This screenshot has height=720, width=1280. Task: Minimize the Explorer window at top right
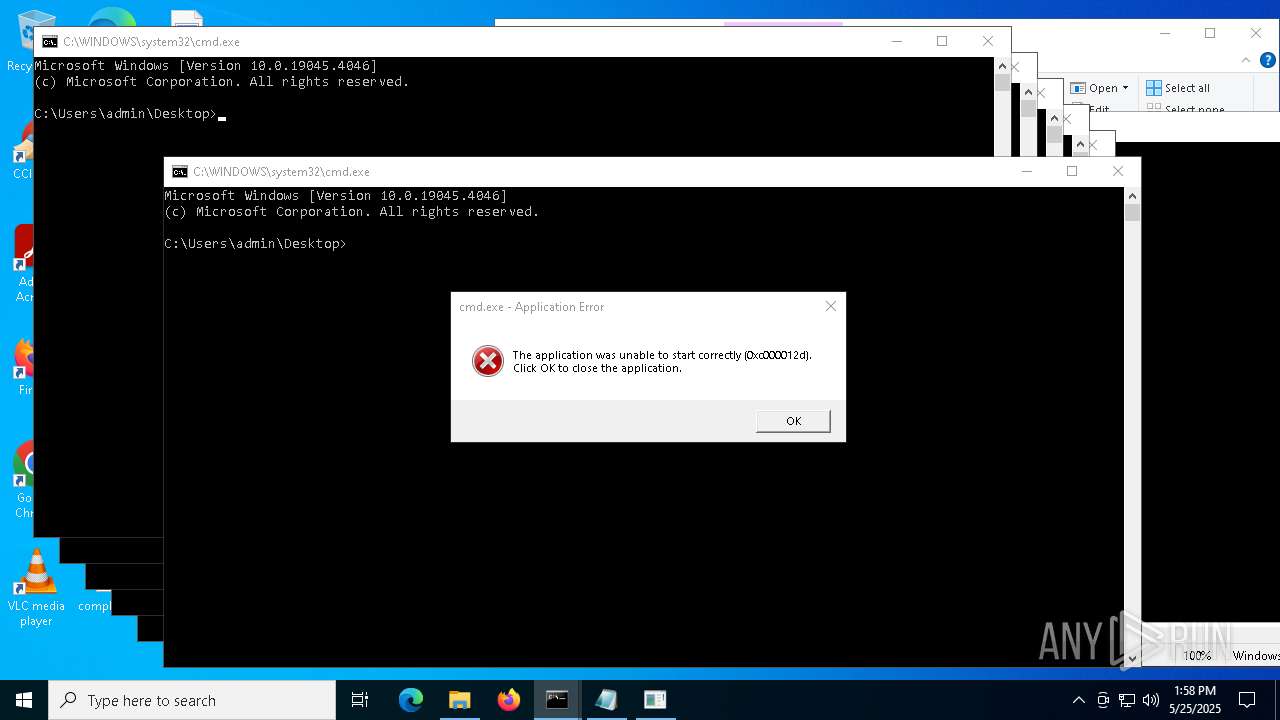(x=1165, y=33)
